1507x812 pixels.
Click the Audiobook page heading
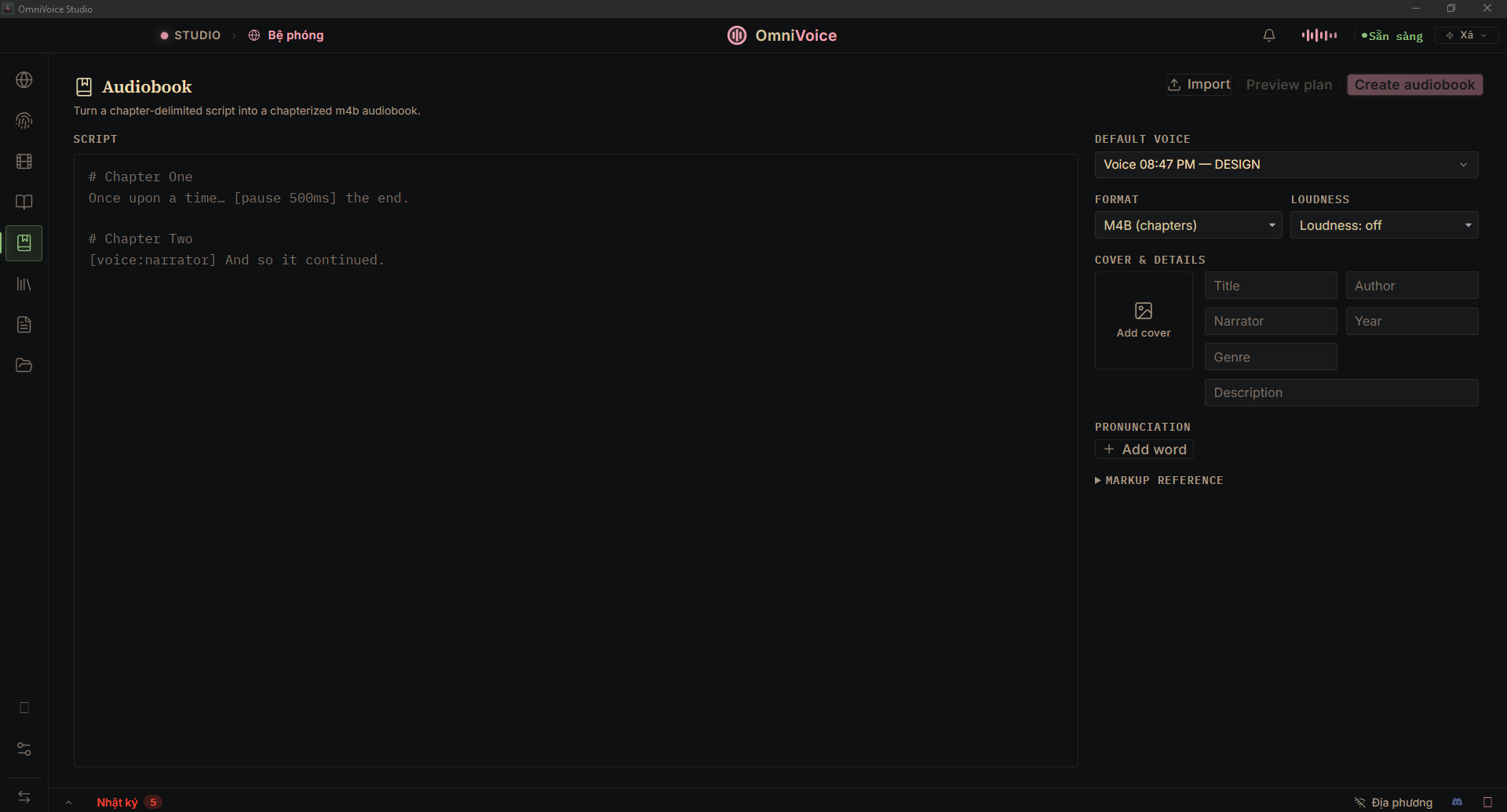coord(147,86)
